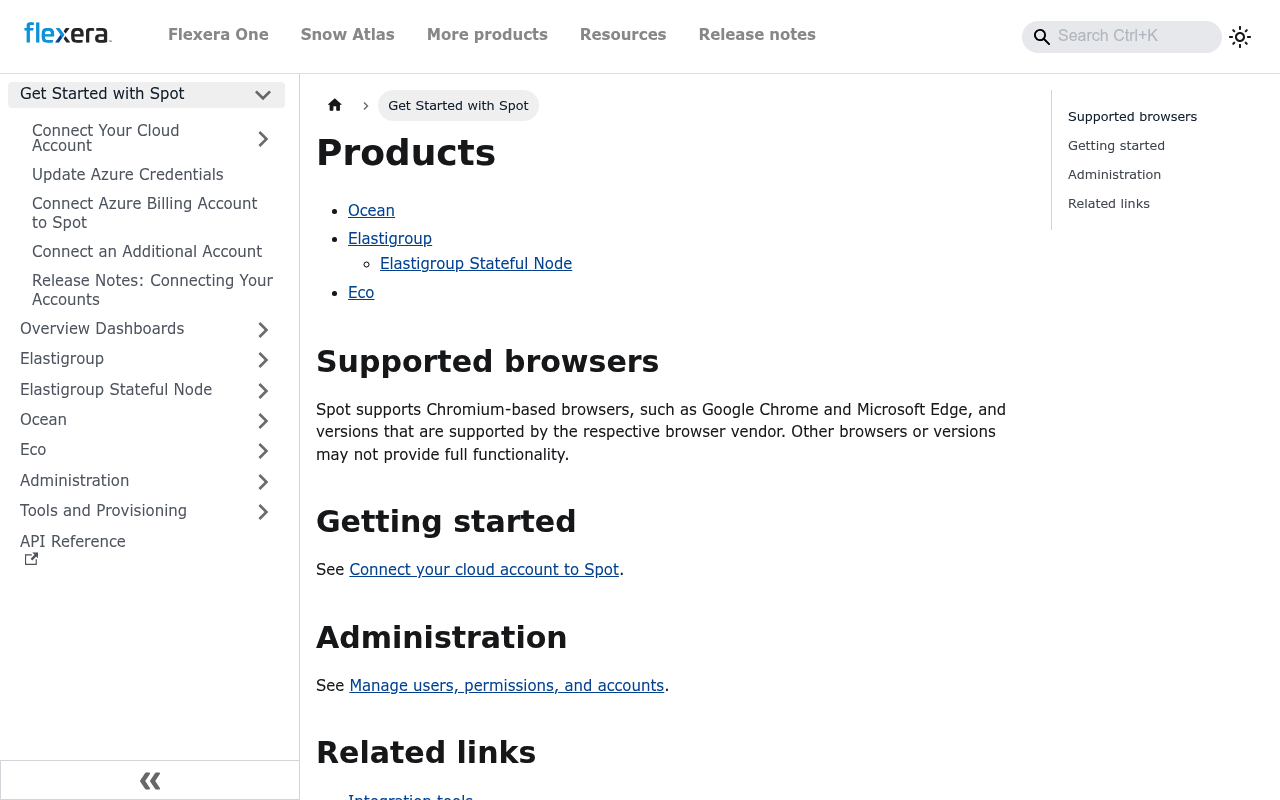Click the API Reference external link icon
The image size is (1280, 800).
click(x=31, y=559)
